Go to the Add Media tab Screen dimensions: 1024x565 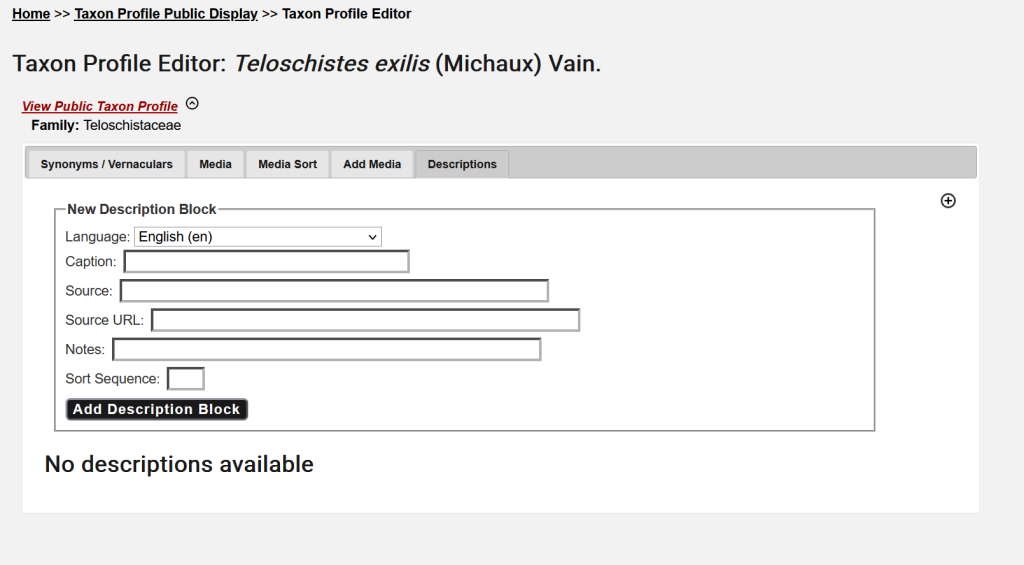tap(372, 164)
